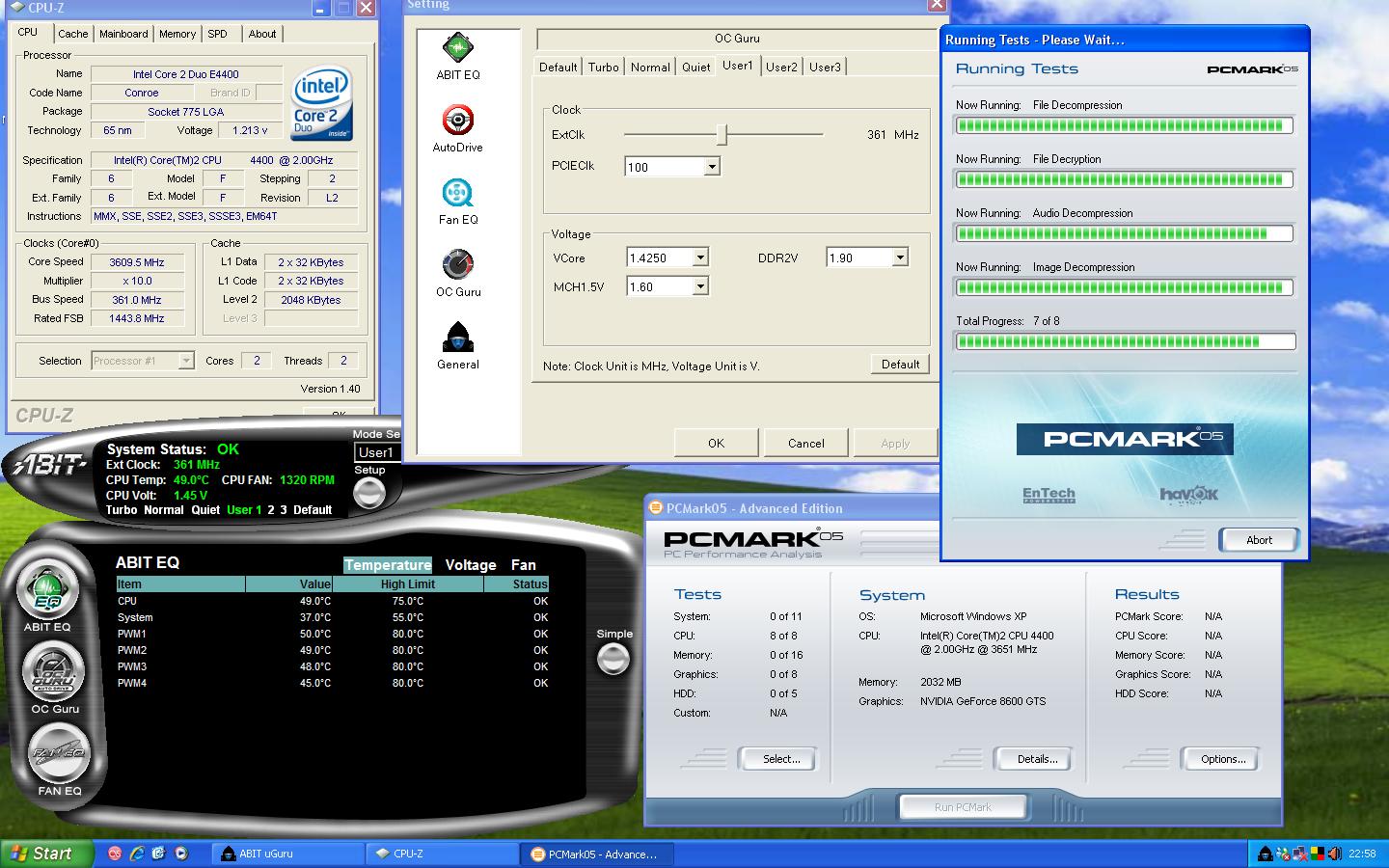Select the Normal tab in OC Guru
Screen dimensions: 1389x868
click(x=650, y=67)
